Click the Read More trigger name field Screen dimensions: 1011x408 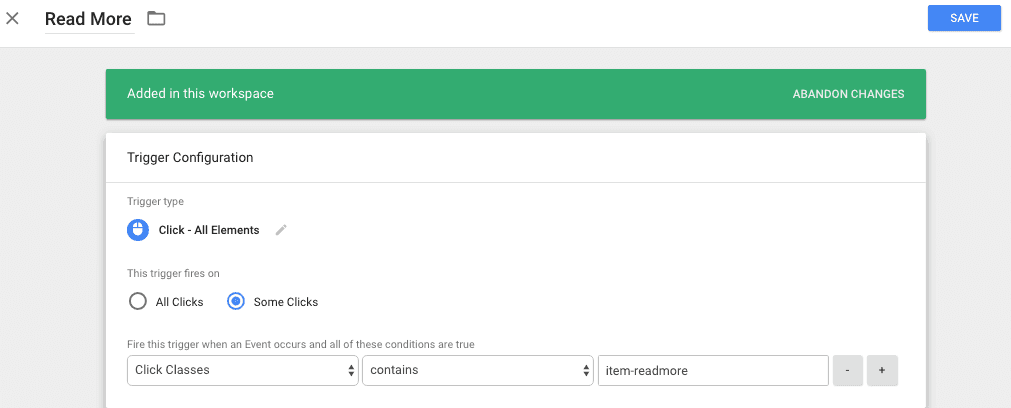[88, 19]
